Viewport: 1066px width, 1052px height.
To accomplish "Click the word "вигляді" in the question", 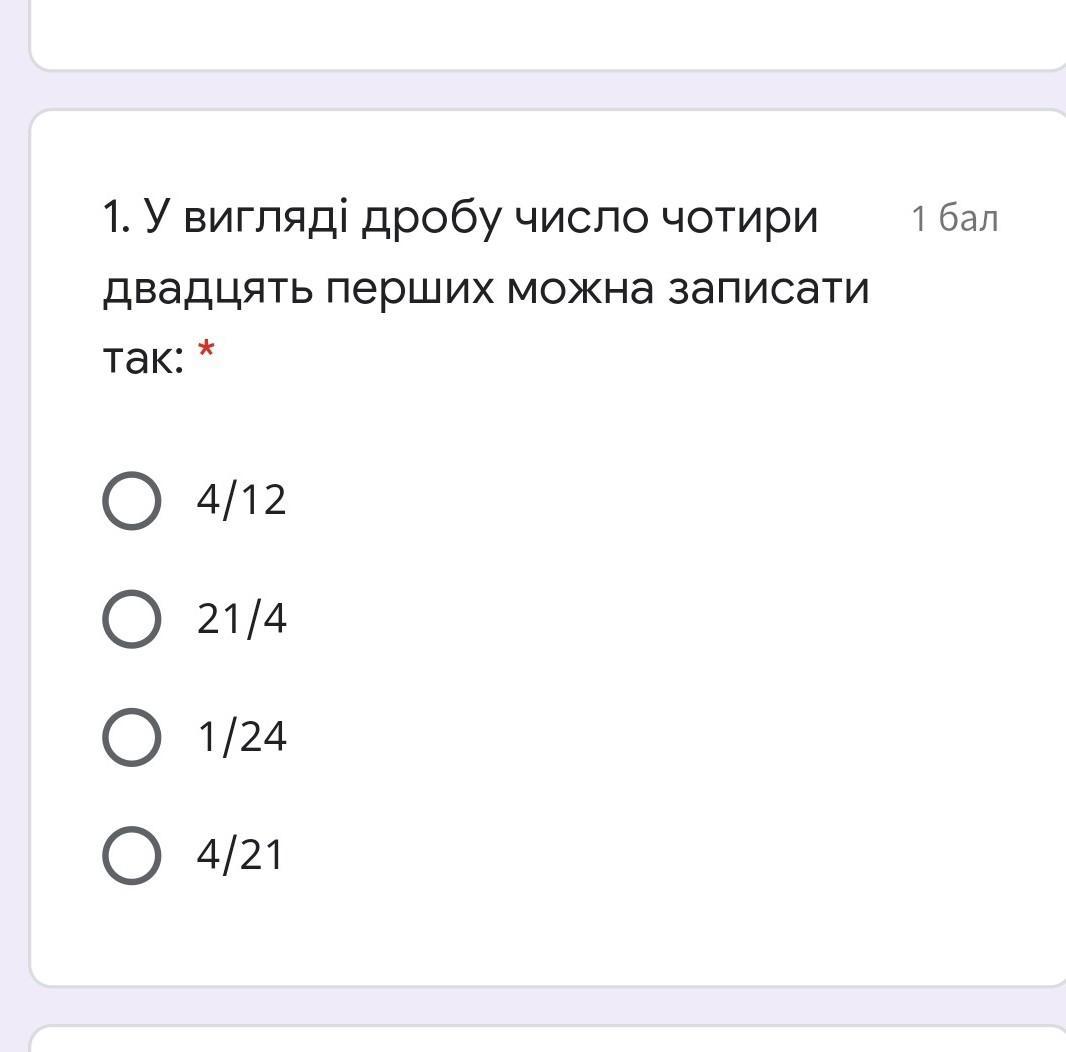I will pyautogui.click(x=247, y=219).
